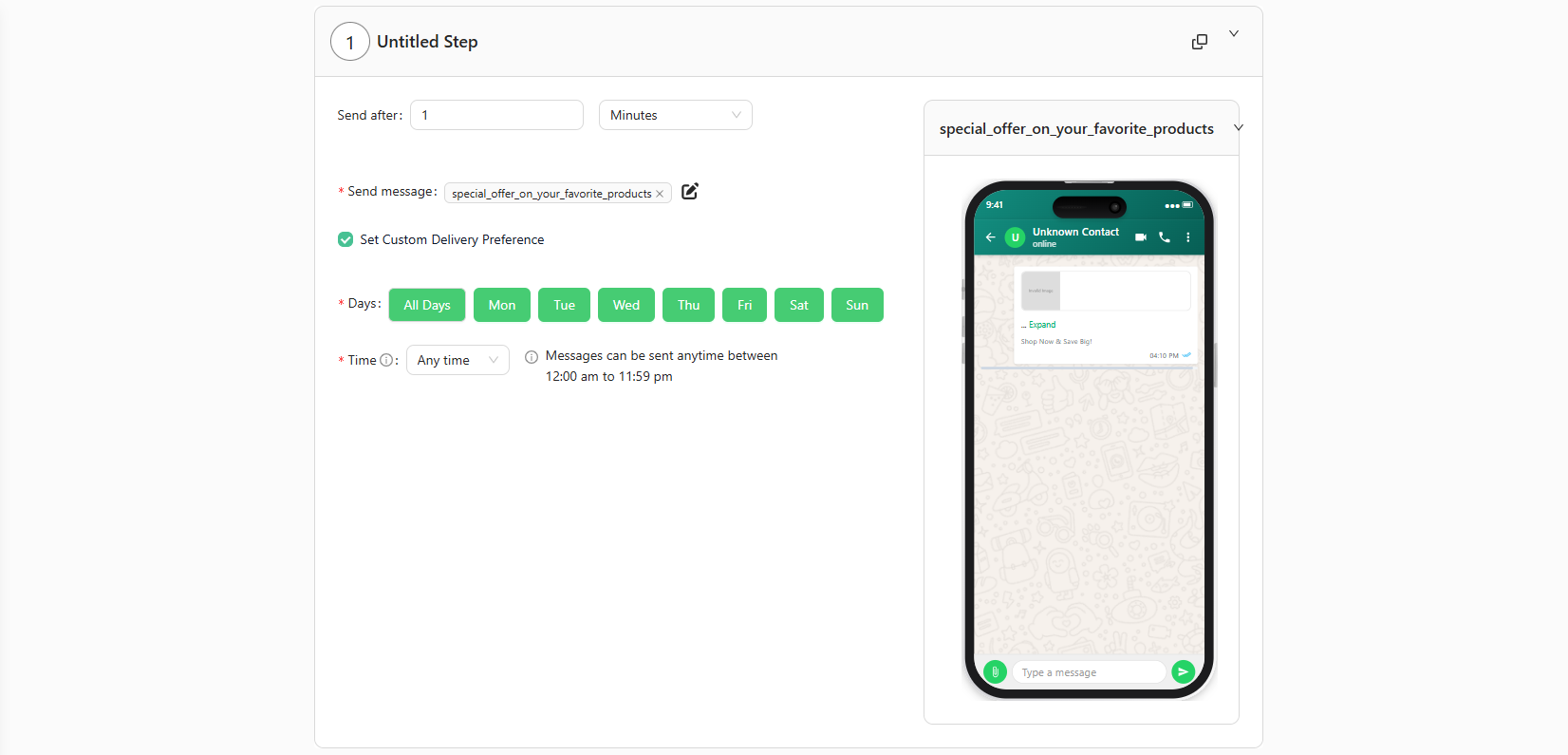Open the three-dot menu in phone preview
The width and height of the screenshot is (1568, 755).
1188,237
